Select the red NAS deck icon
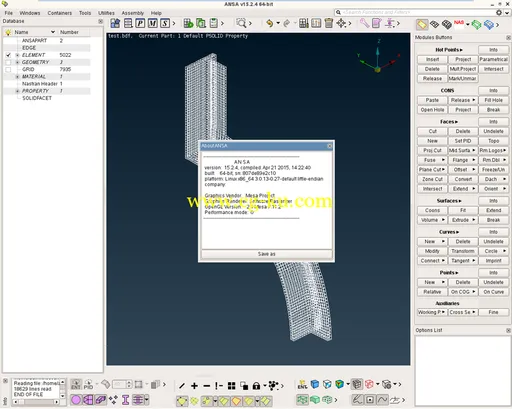This screenshot has height=409, width=512. 459,24
